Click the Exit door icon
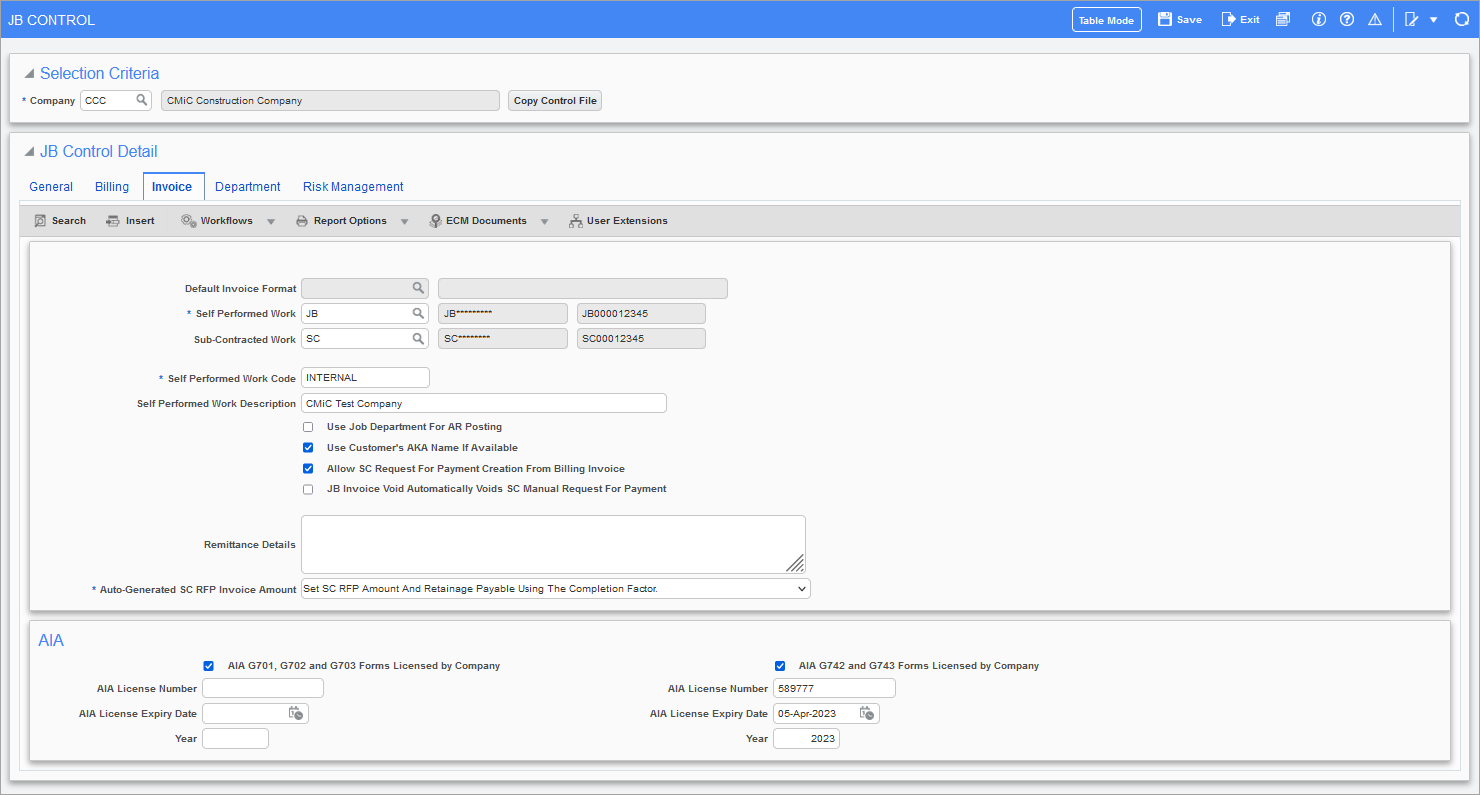Image resolution: width=1480 pixels, height=795 pixels. click(1229, 19)
